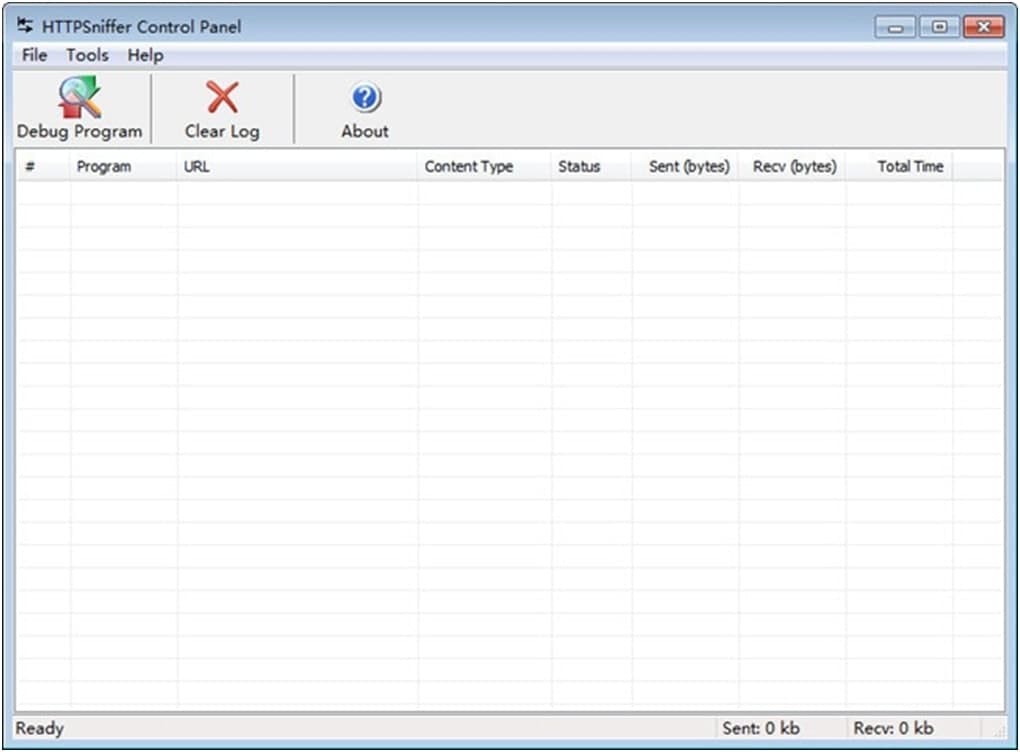Click the About toolbar label
This screenshot has width=1020, height=752.
click(365, 131)
